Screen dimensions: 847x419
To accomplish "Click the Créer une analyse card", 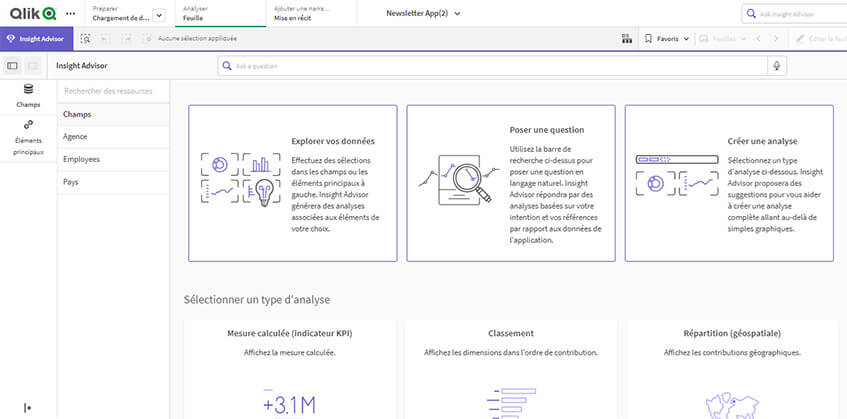I will pyautogui.click(x=729, y=183).
